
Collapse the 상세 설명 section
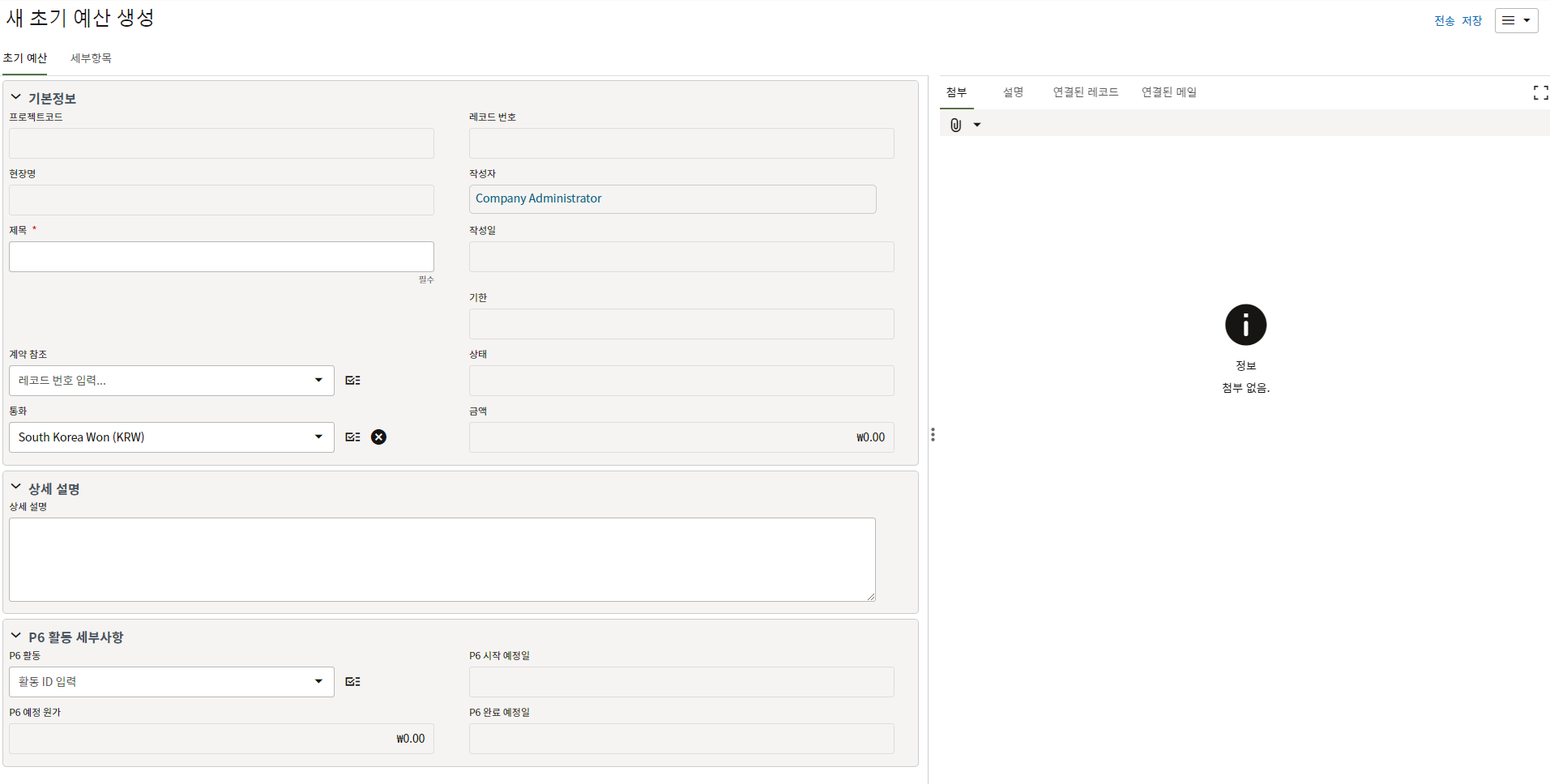(x=15, y=488)
